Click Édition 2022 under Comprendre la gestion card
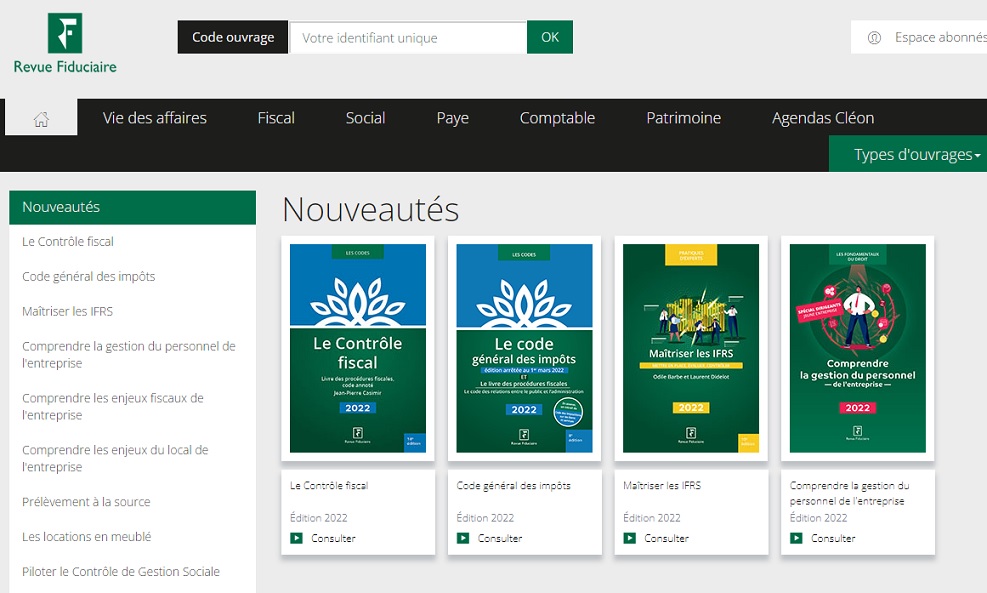The width and height of the screenshot is (987, 593). [x=819, y=517]
